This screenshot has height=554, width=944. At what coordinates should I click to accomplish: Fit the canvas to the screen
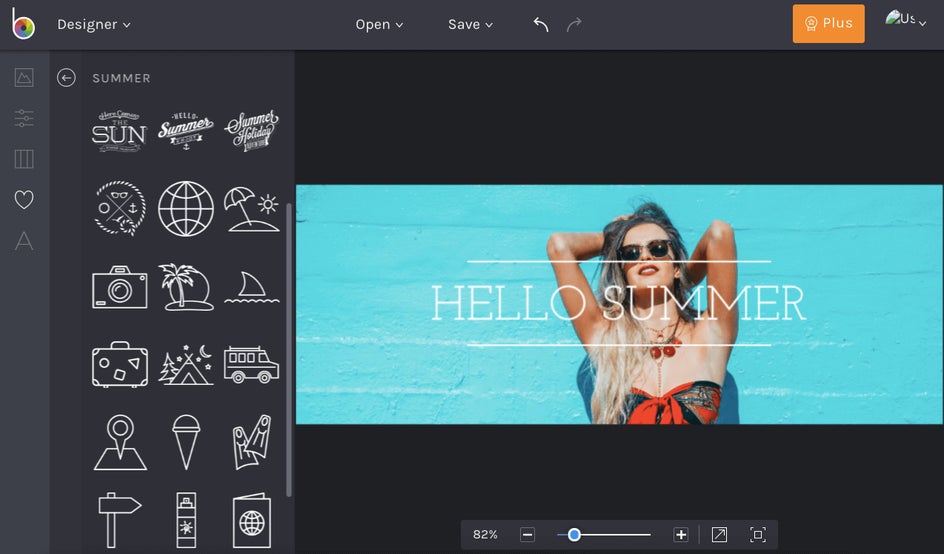click(758, 535)
